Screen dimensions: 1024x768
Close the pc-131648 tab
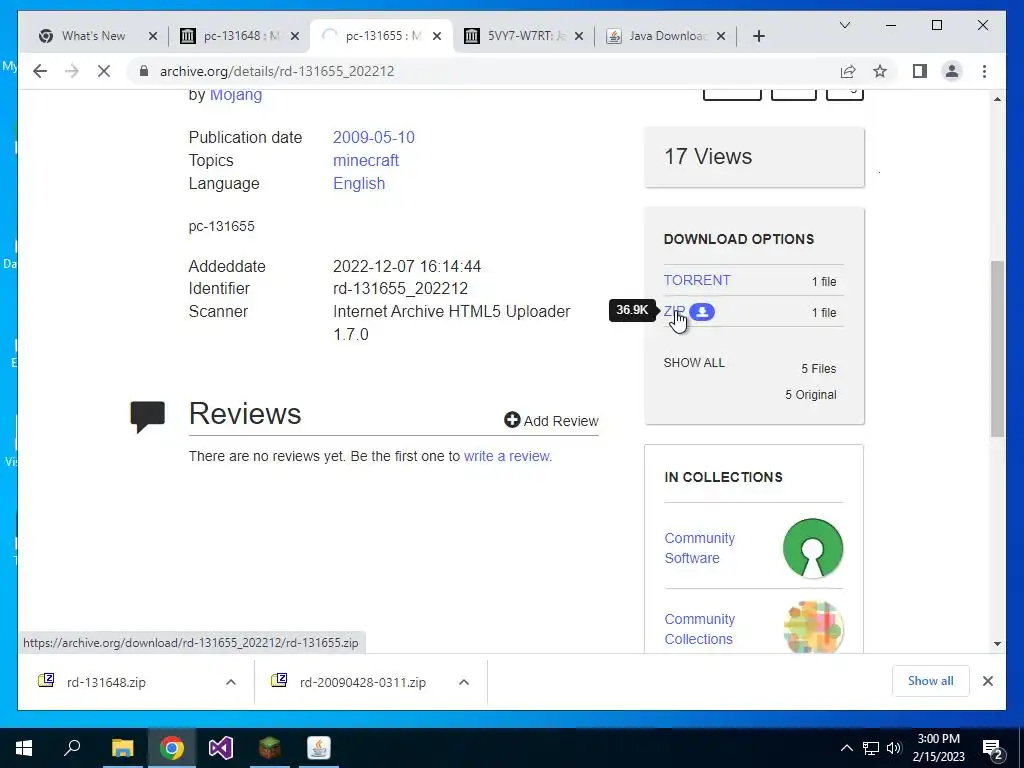pyautogui.click(x=295, y=36)
